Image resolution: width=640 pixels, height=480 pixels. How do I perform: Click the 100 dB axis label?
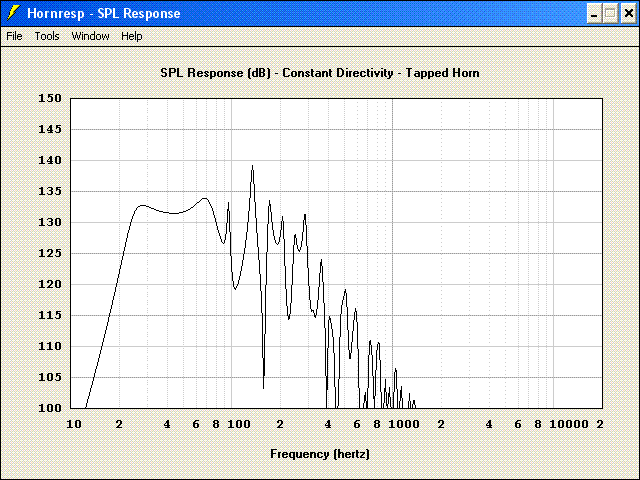coord(50,408)
